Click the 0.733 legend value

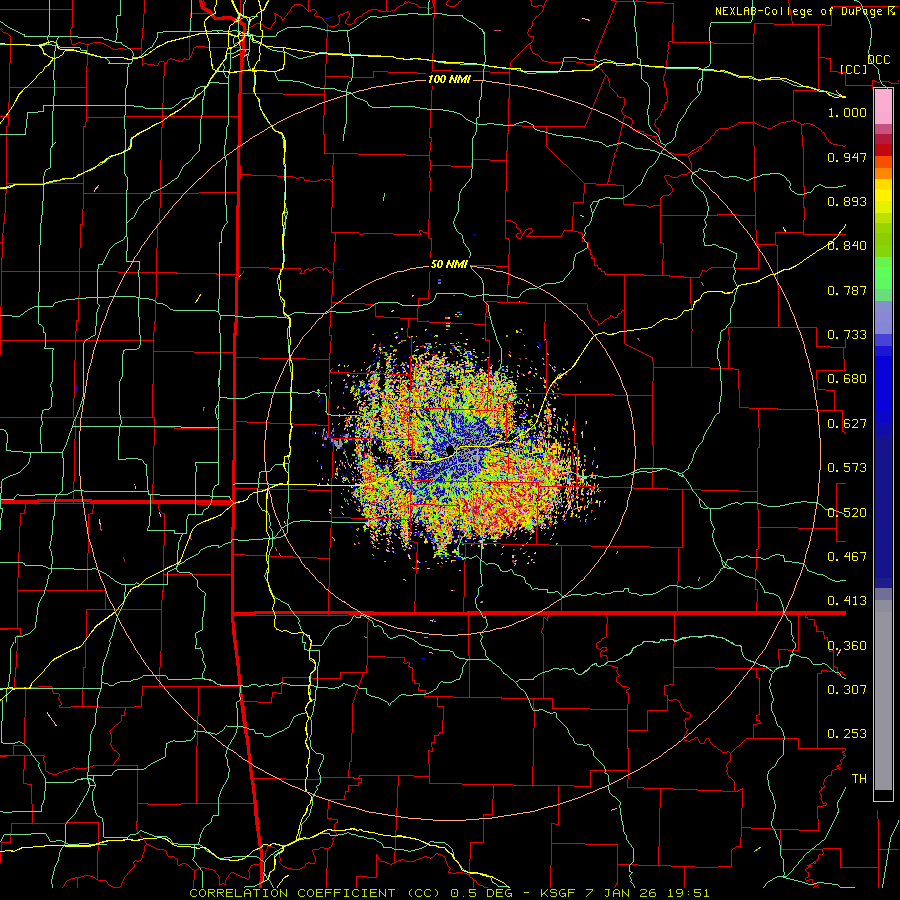click(x=847, y=335)
